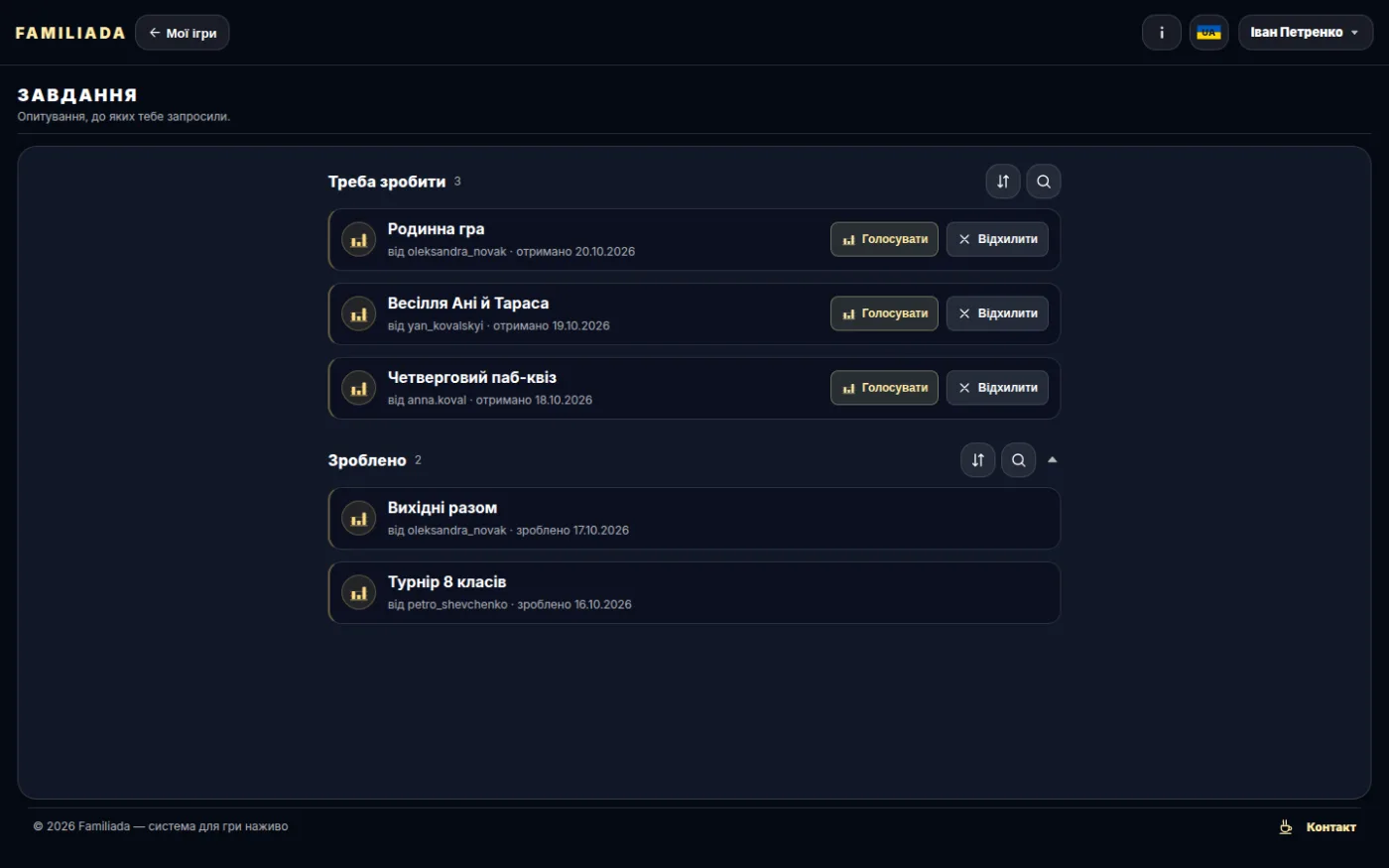The image size is (1389, 868).
Task: Search in the Зроблено list
Action: [x=1018, y=460]
